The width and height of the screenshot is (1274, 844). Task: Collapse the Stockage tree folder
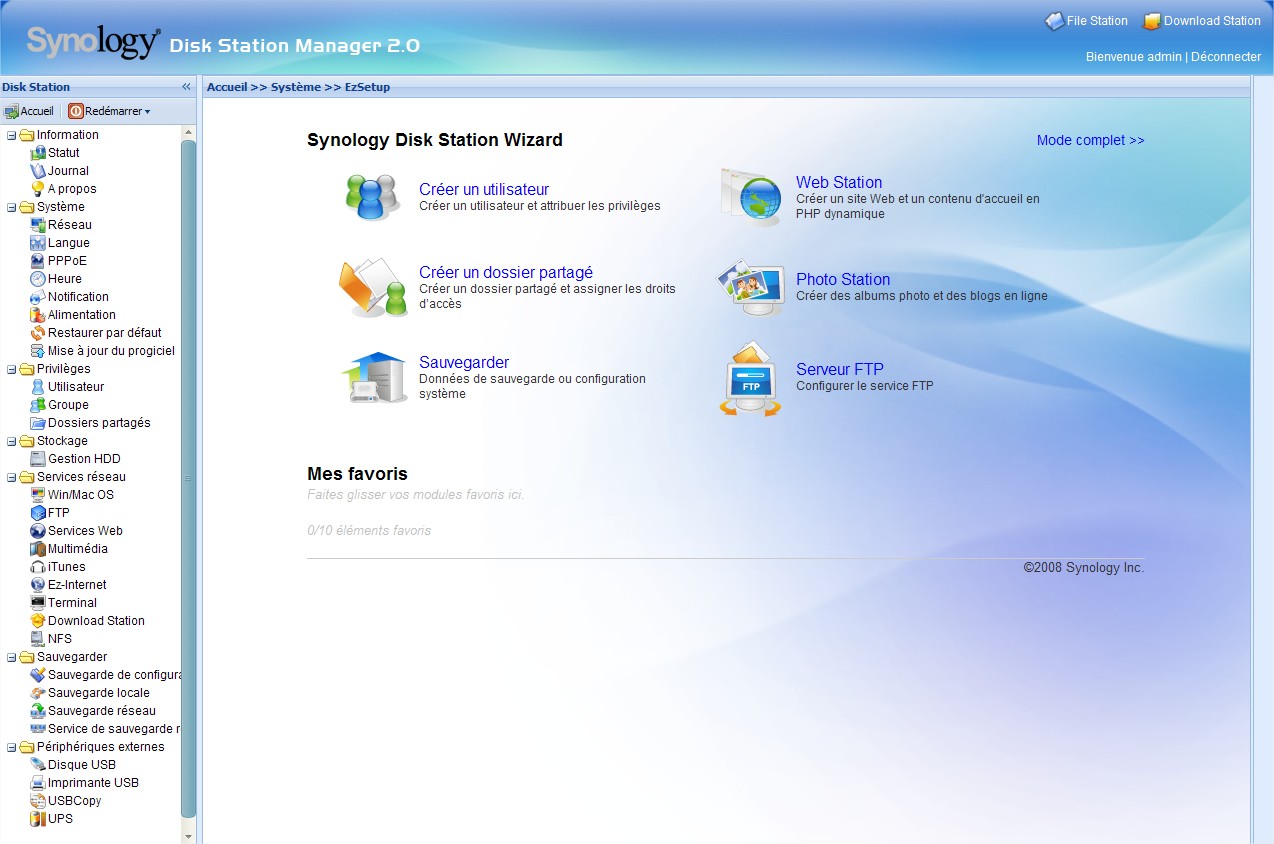(12, 441)
